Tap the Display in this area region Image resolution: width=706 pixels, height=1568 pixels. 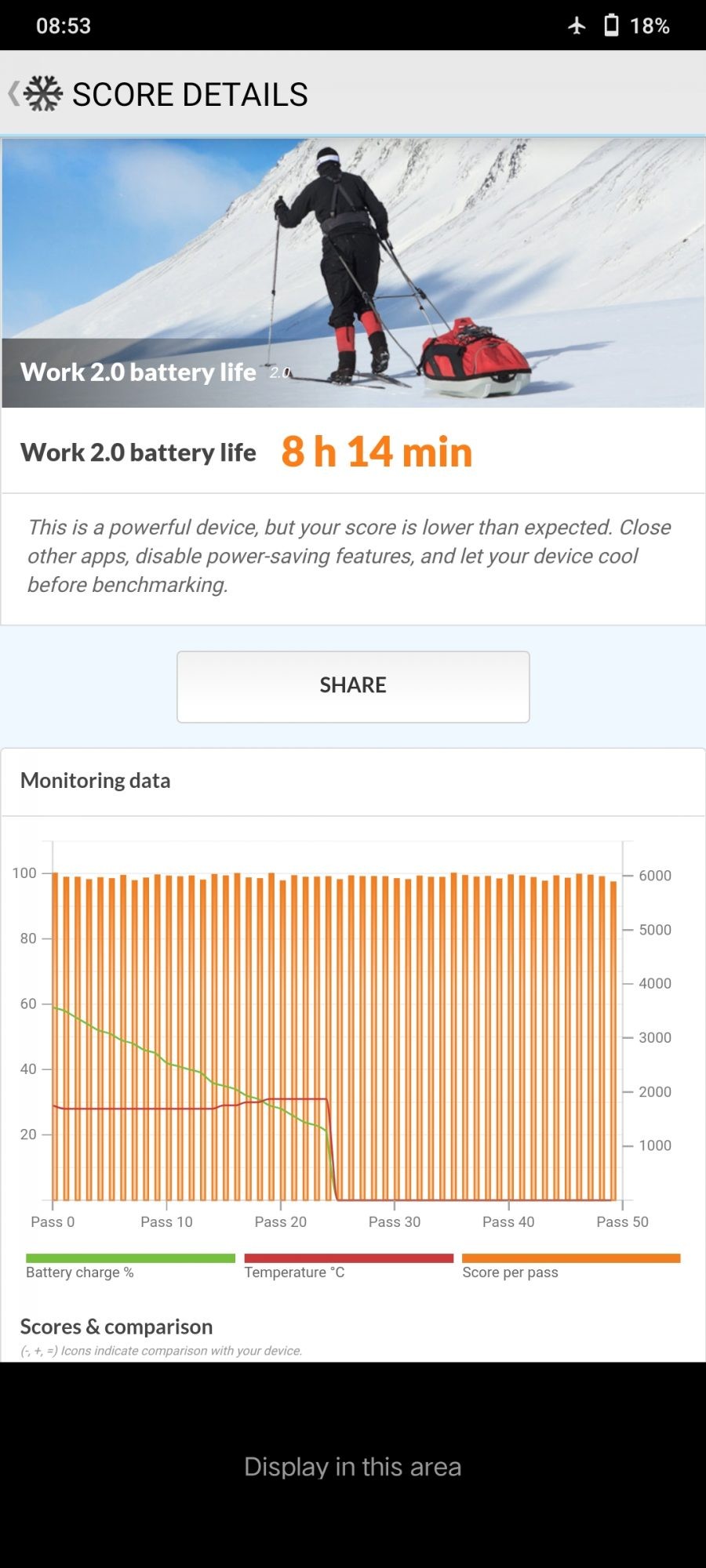click(x=353, y=1466)
